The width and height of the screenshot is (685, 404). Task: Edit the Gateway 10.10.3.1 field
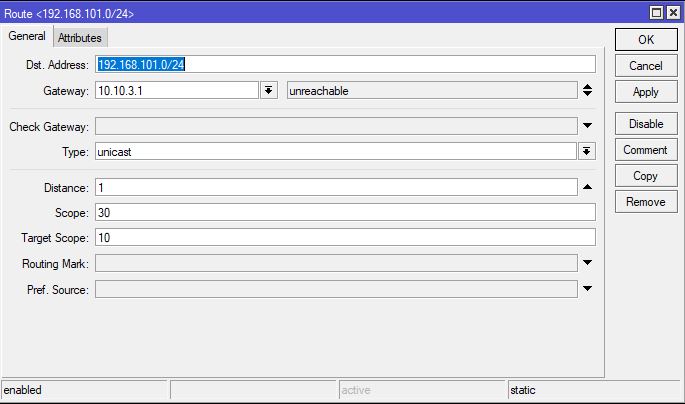(x=177, y=90)
